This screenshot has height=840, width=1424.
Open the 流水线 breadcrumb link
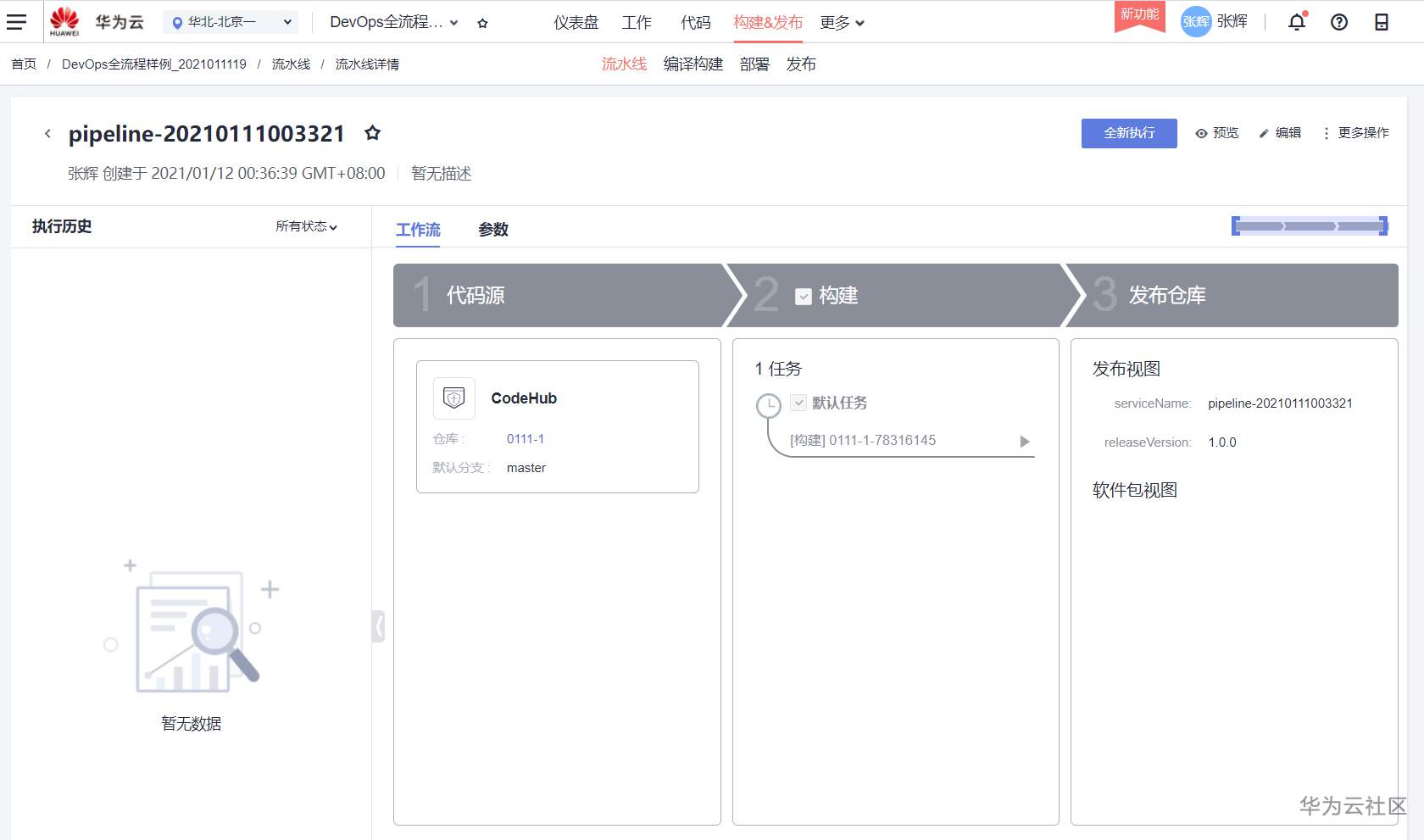coord(291,64)
